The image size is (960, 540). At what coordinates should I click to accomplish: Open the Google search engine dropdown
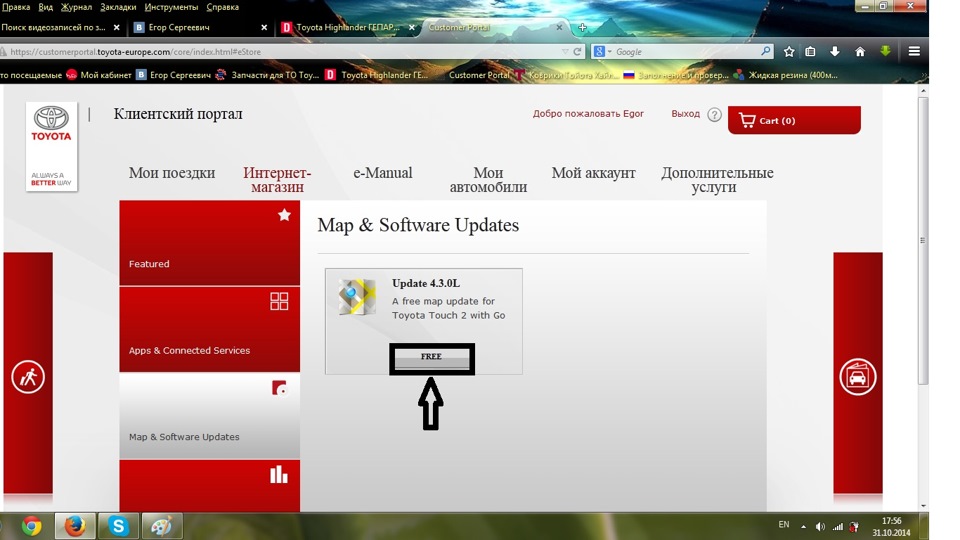(x=602, y=52)
